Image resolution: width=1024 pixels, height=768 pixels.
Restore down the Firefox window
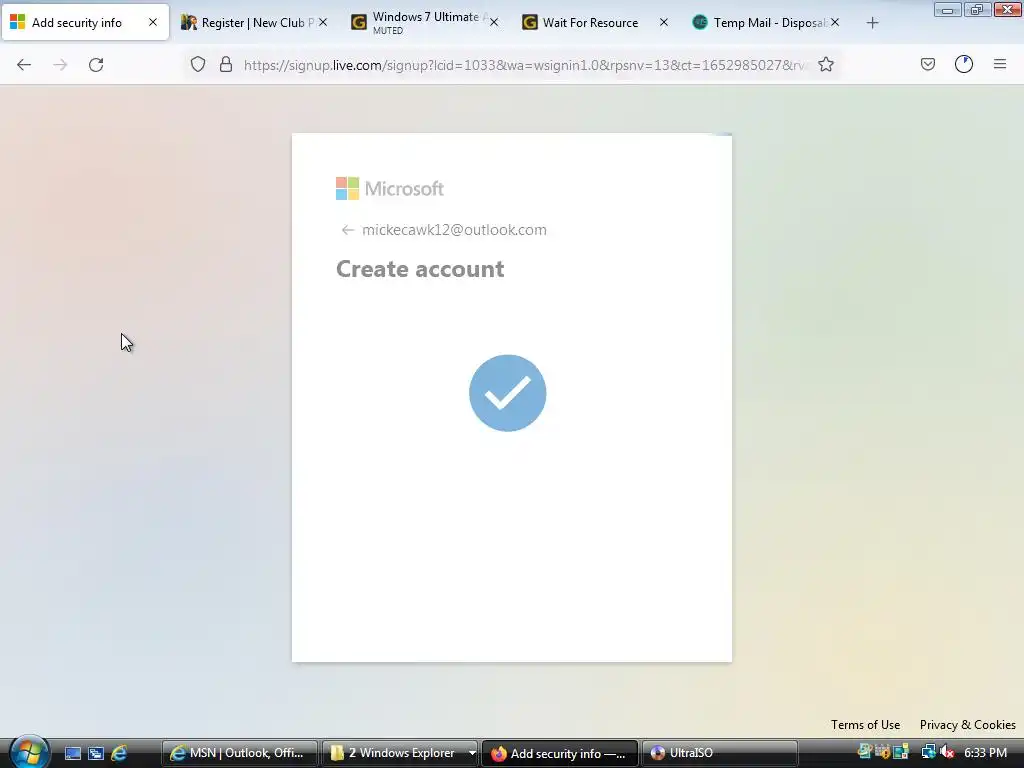[977, 10]
